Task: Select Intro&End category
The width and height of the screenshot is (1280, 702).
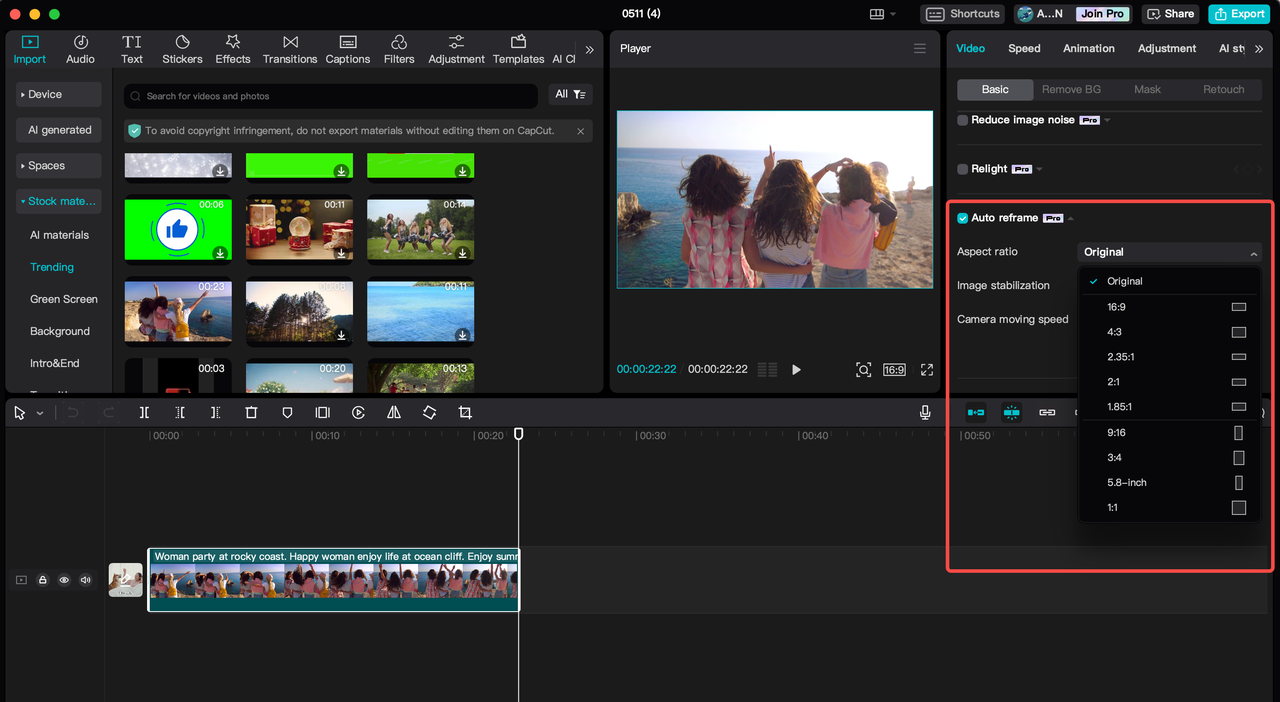Action: pos(54,363)
